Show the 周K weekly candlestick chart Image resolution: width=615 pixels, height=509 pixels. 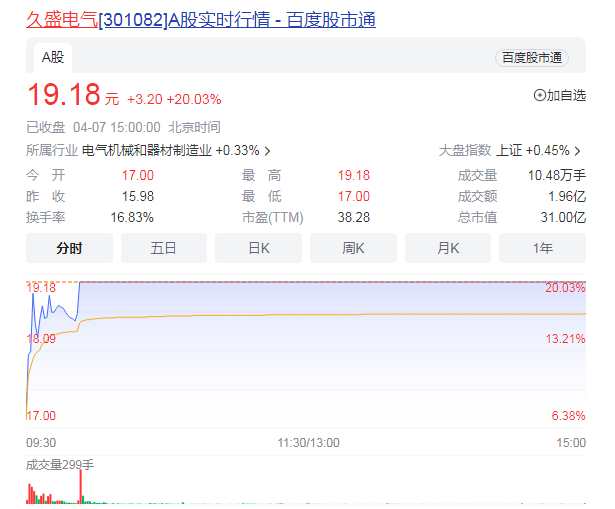point(353,248)
